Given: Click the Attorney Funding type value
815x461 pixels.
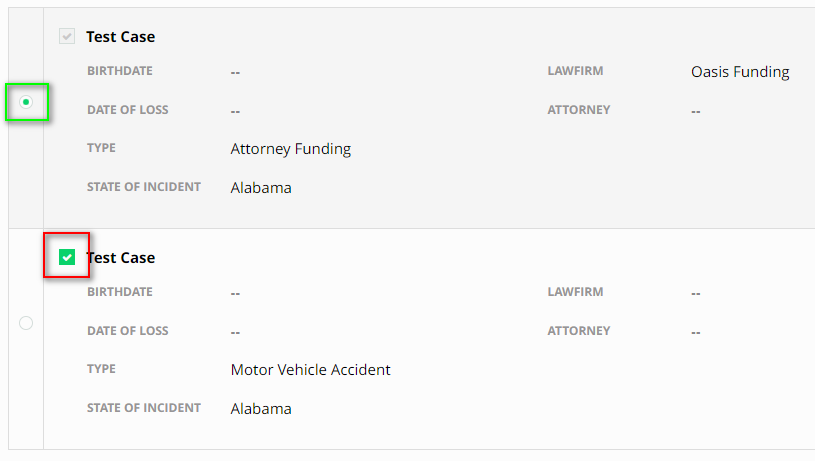Looking at the screenshot, I should click(x=290, y=149).
